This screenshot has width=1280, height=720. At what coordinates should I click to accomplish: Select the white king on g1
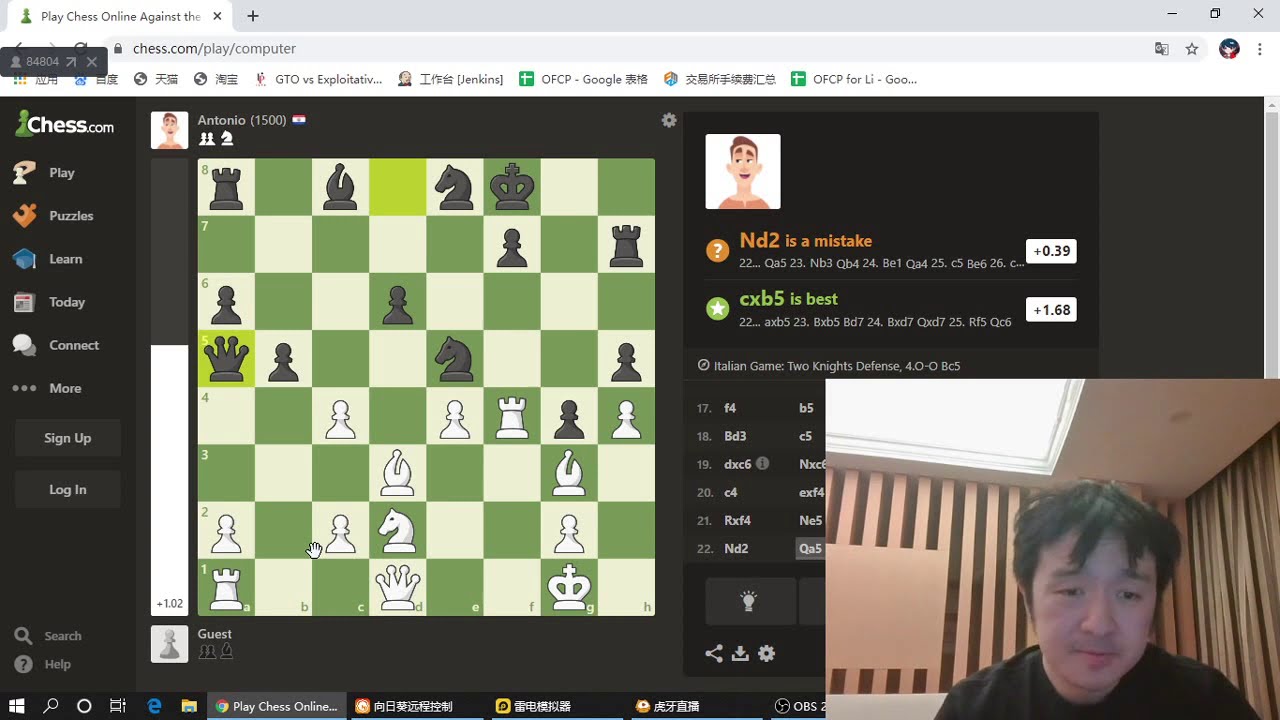[x=569, y=587]
